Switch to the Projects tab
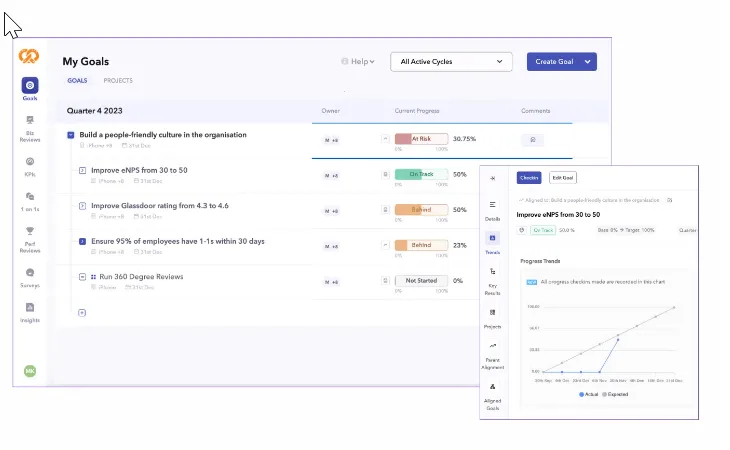The width and height of the screenshot is (730, 450). [x=118, y=81]
